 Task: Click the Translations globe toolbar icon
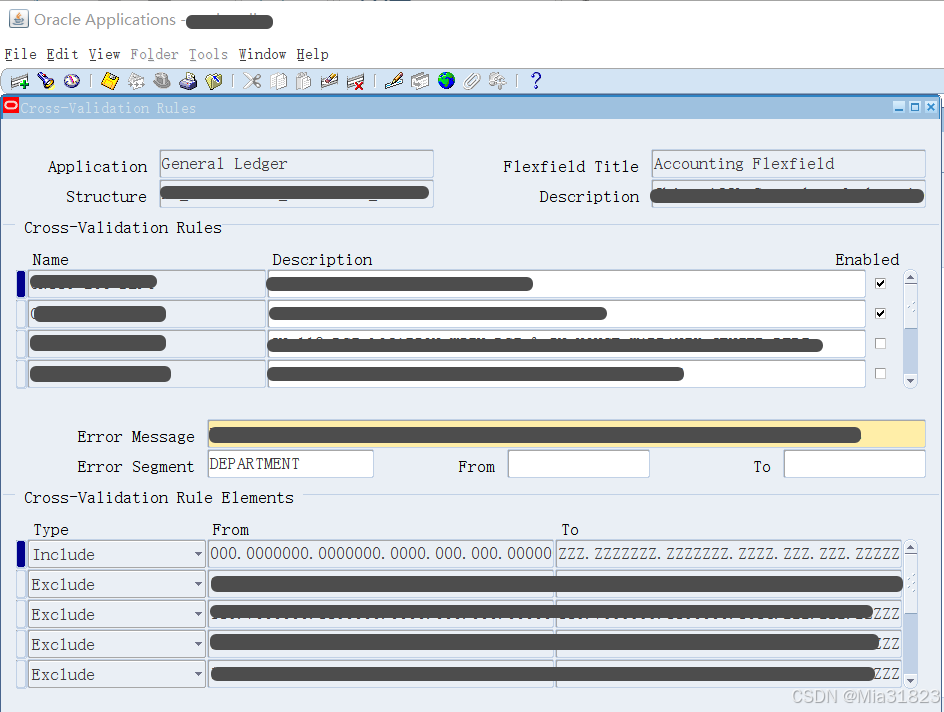point(445,81)
